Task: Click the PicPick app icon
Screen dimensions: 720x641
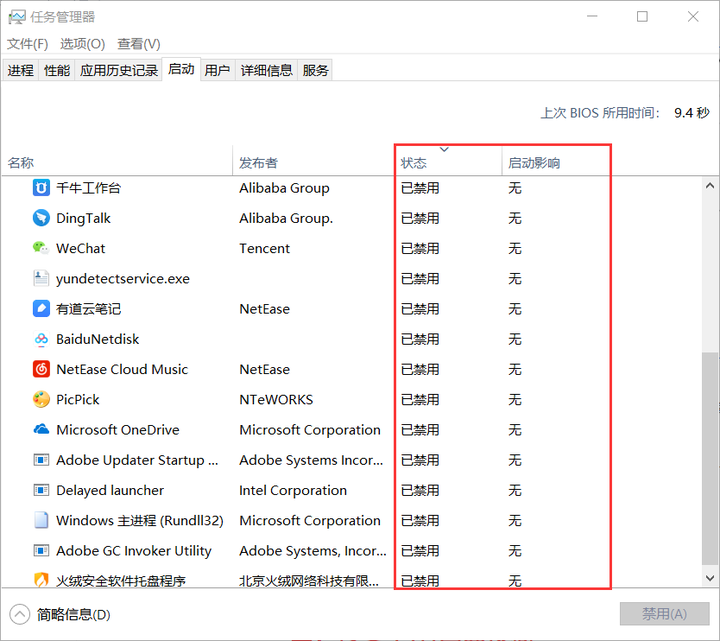Action: pos(41,399)
